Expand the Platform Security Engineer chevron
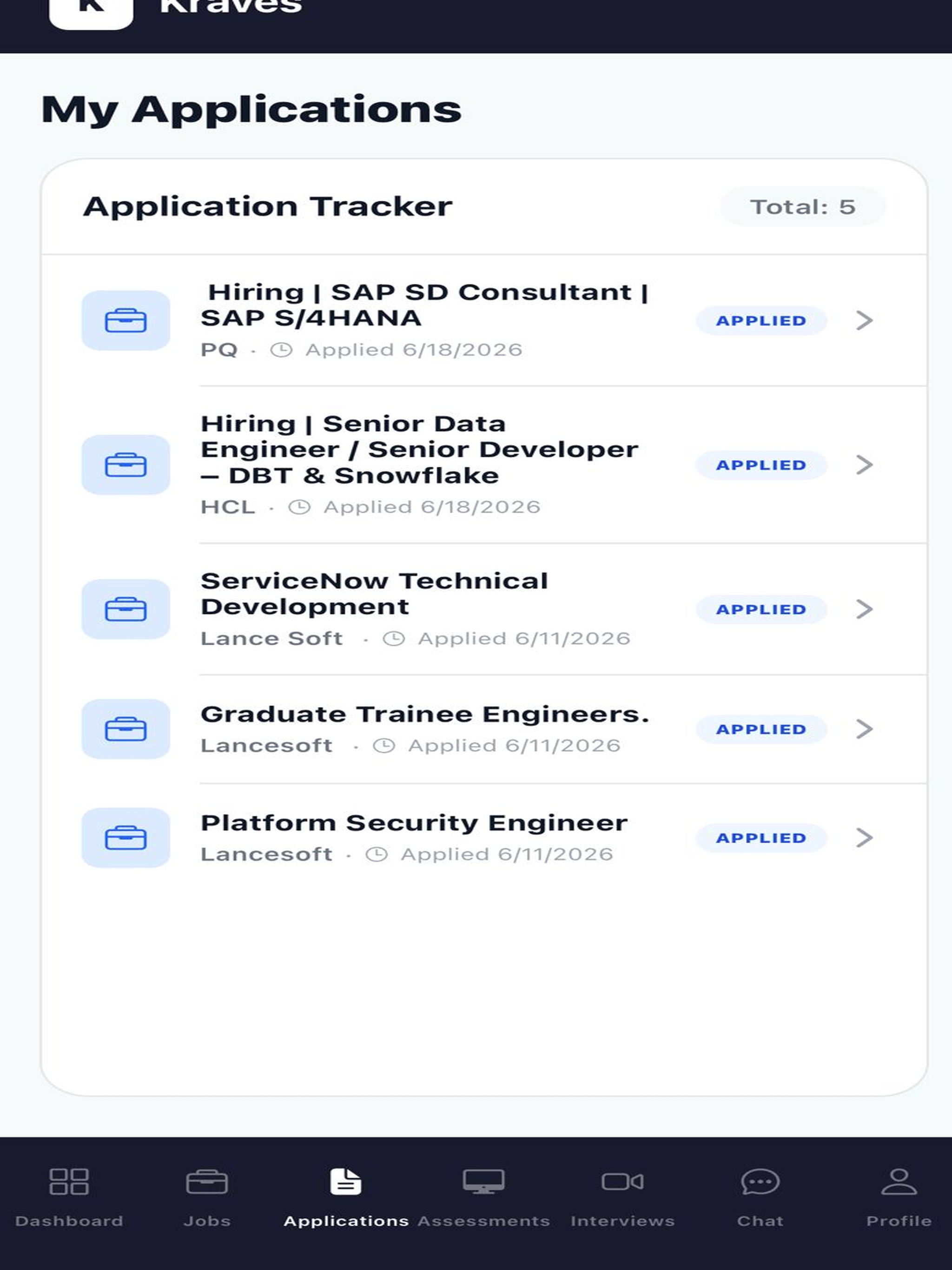 click(864, 838)
